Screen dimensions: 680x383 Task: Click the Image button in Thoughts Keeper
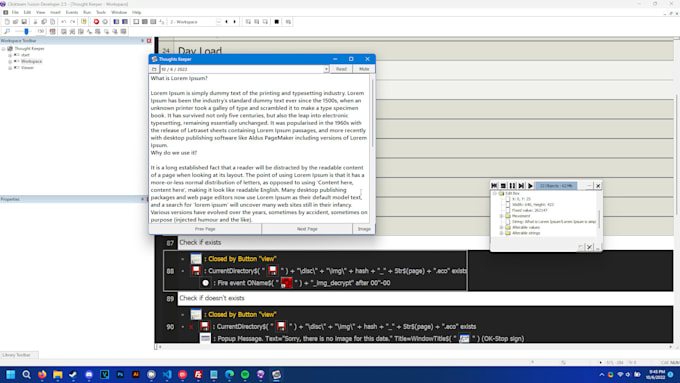pos(364,229)
